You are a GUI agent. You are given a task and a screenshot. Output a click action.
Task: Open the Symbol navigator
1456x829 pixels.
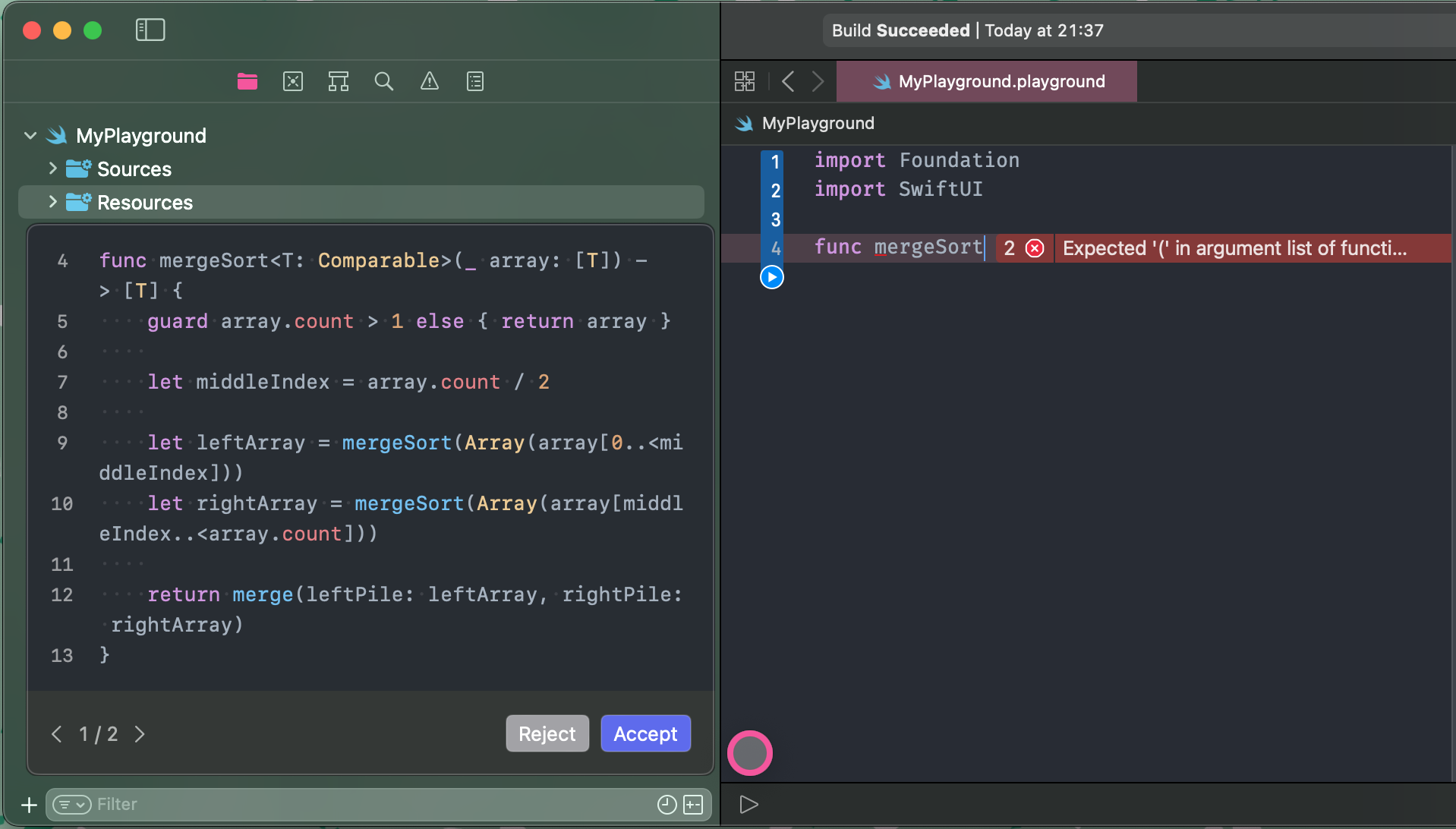click(x=339, y=81)
